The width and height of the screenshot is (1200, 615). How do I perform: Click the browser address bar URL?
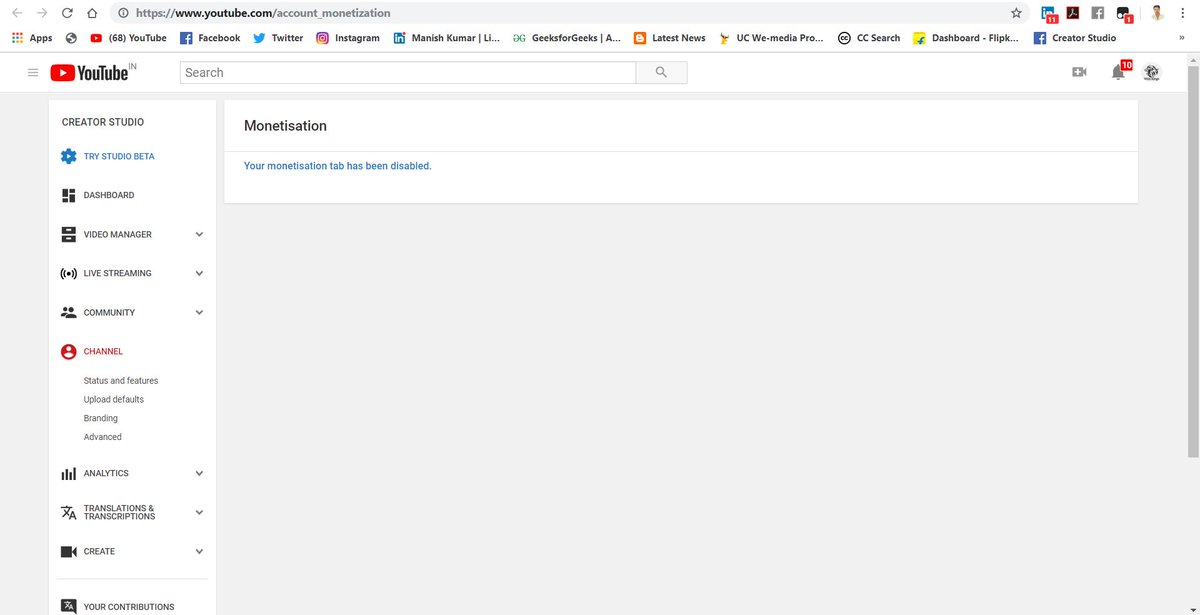pyautogui.click(x=263, y=13)
